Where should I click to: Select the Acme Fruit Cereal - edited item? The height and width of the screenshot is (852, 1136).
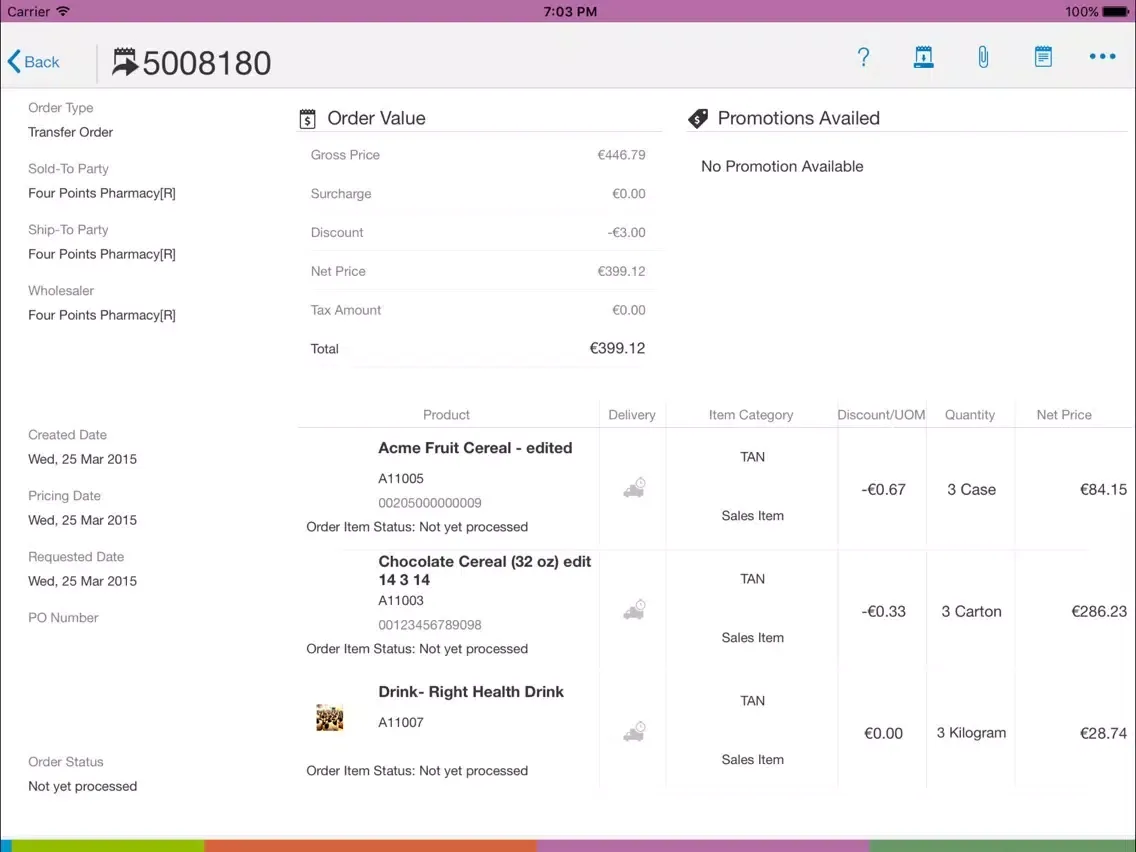475,448
